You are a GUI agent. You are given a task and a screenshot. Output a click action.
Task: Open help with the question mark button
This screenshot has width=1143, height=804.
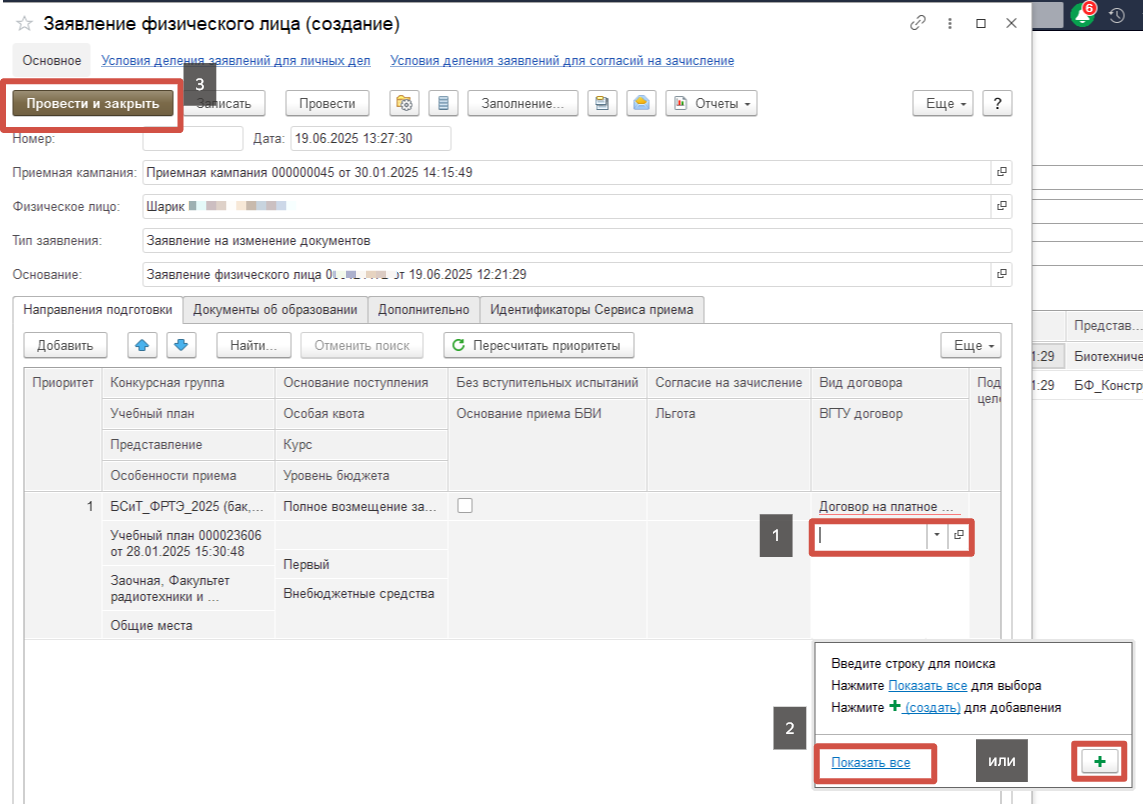pos(997,103)
